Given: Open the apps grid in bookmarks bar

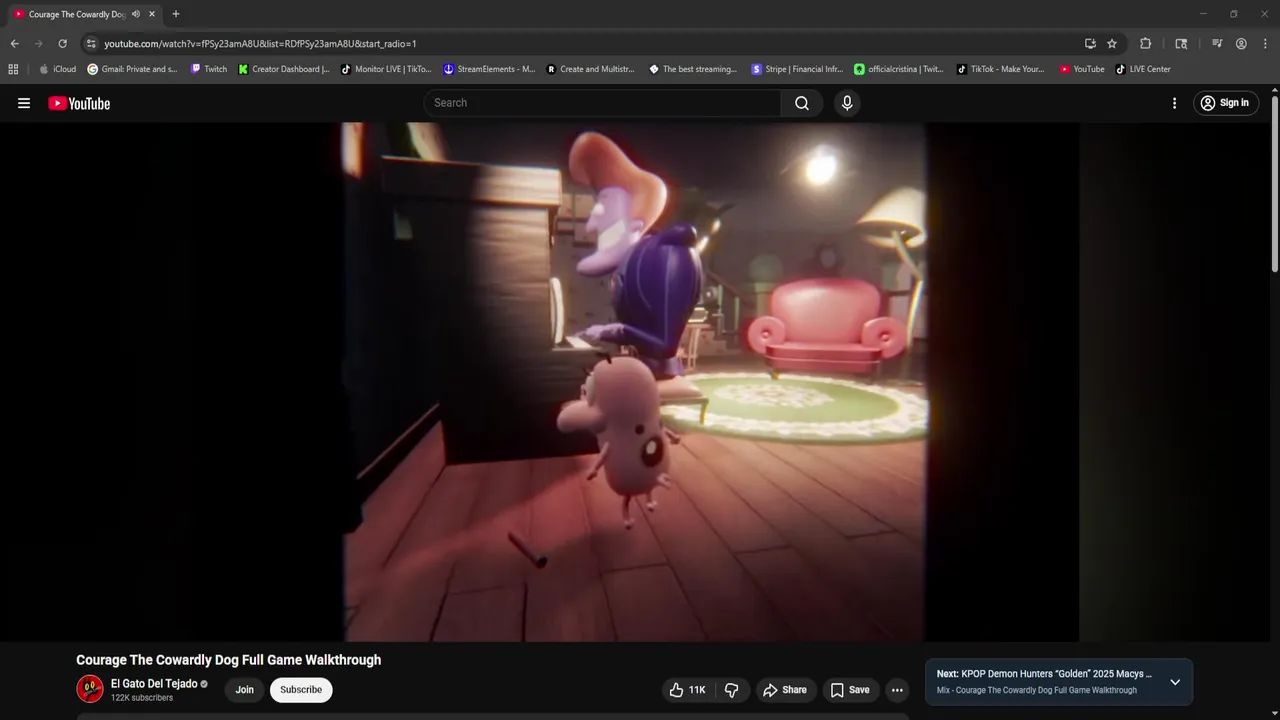Looking at the screenshot, I should coord(13,69).
